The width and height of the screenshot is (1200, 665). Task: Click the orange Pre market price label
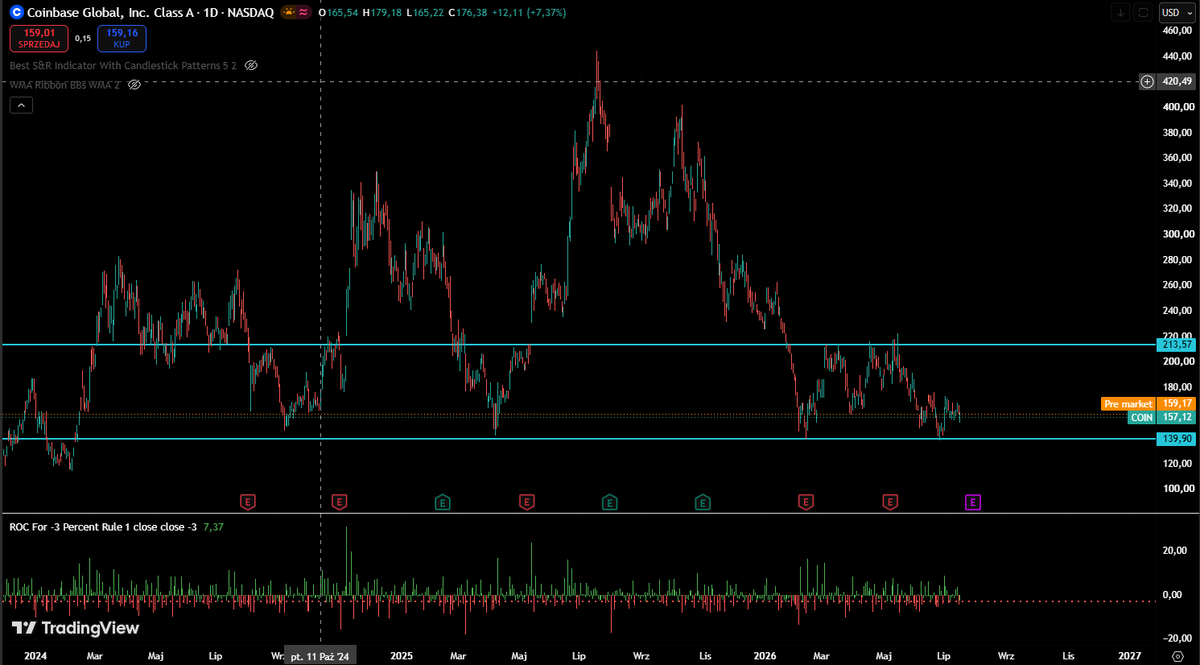pos(1148,404)
